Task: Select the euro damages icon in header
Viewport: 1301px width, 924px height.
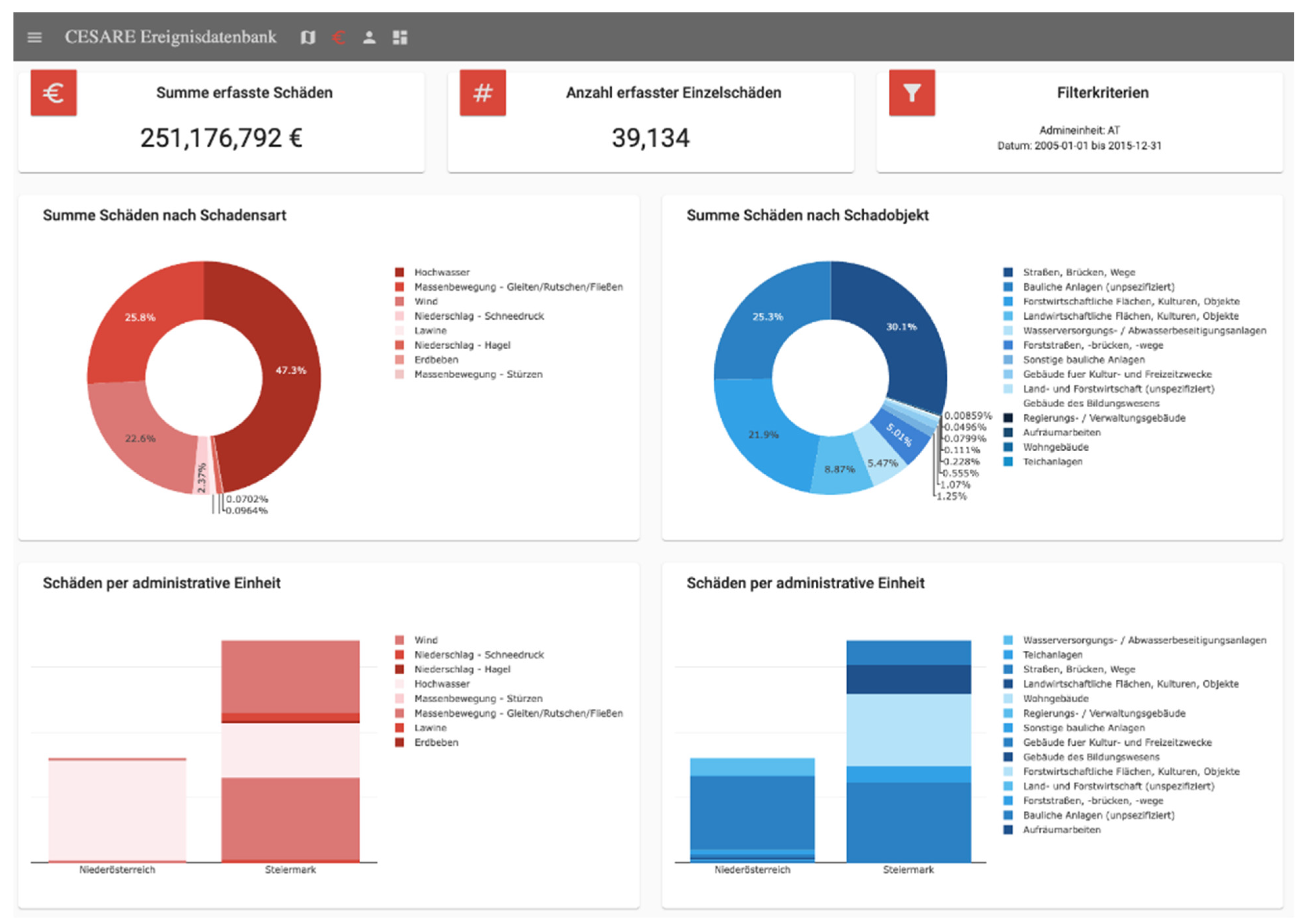Action: [x=338, y=37]
